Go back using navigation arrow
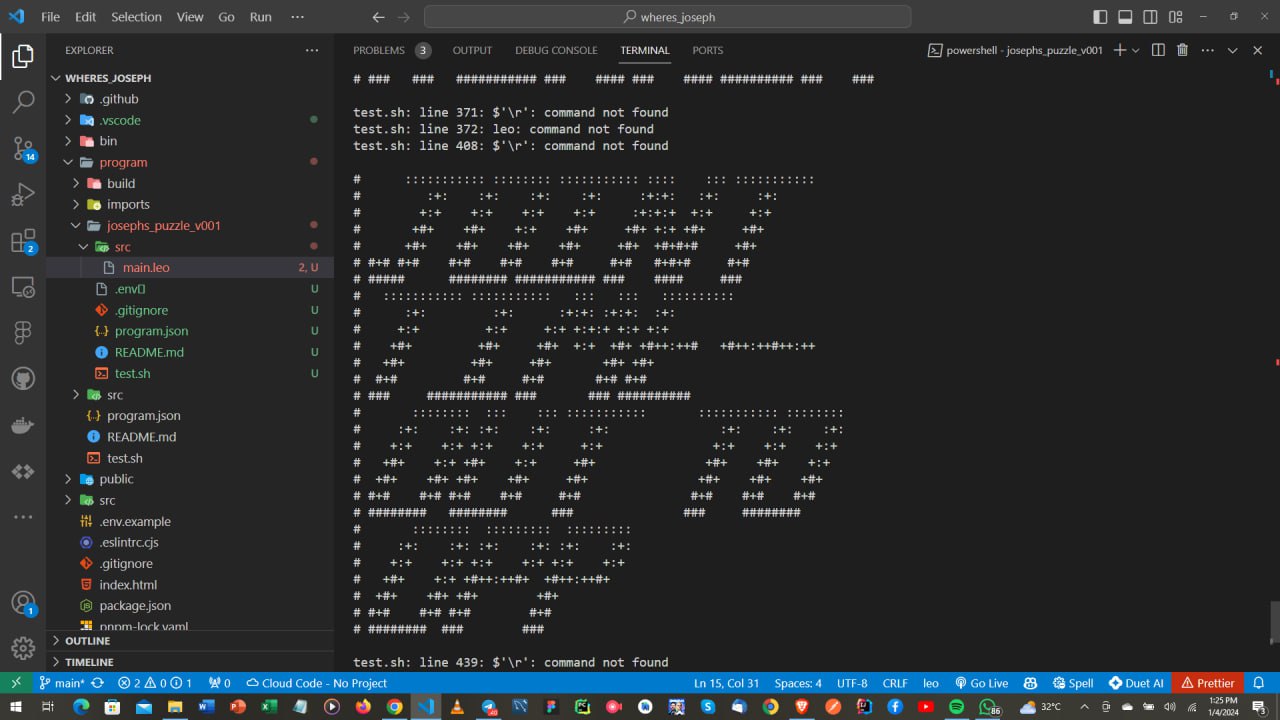Screen dimensions: 1280x720 (378, 17)
